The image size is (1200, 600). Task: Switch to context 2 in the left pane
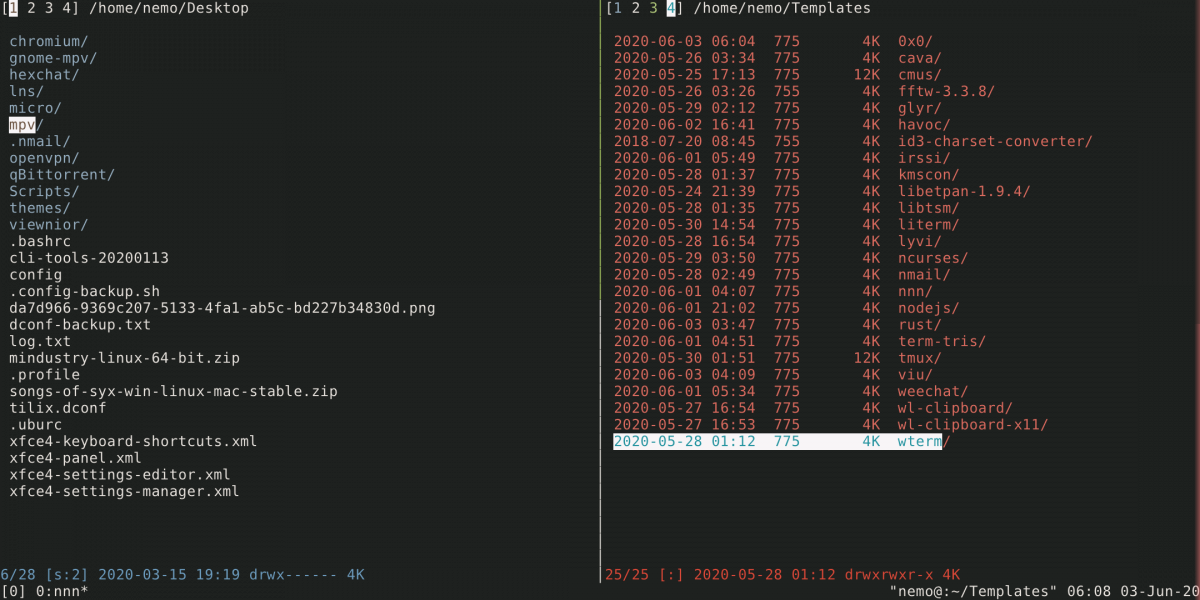[x=30, y=8]
